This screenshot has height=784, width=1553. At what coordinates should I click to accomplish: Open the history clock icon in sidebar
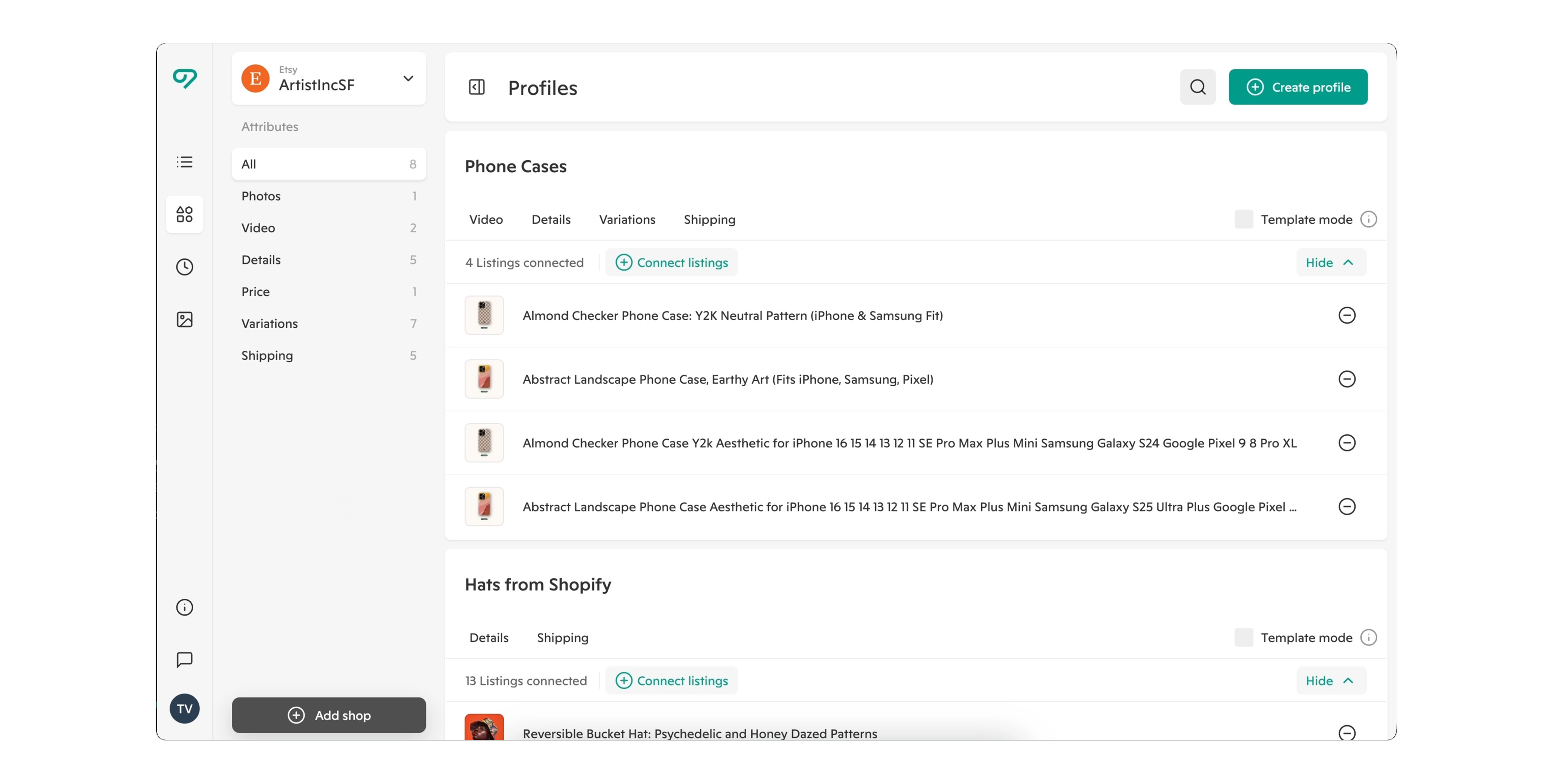coord(184,267)
